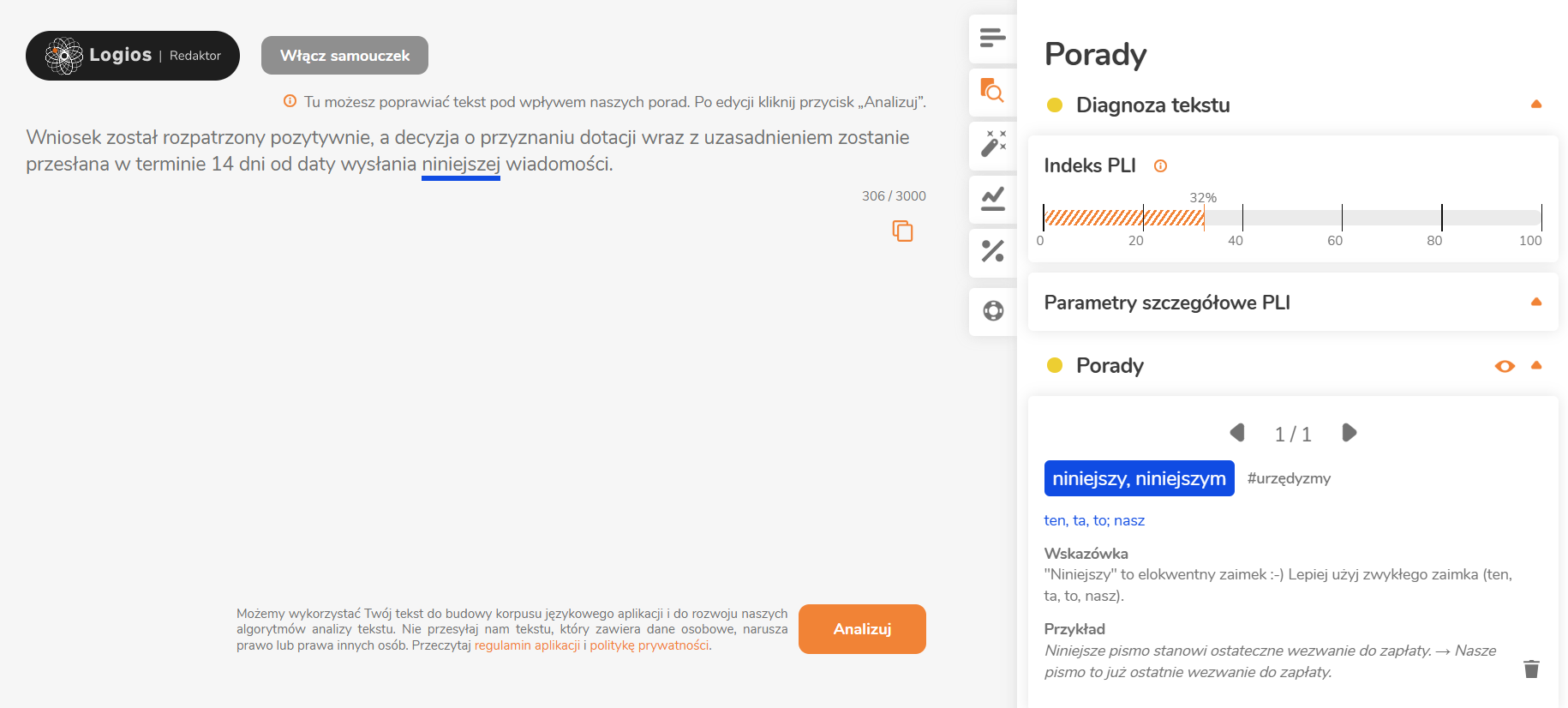
Task: Click the next advice arrow
Action: (1350, 433)
